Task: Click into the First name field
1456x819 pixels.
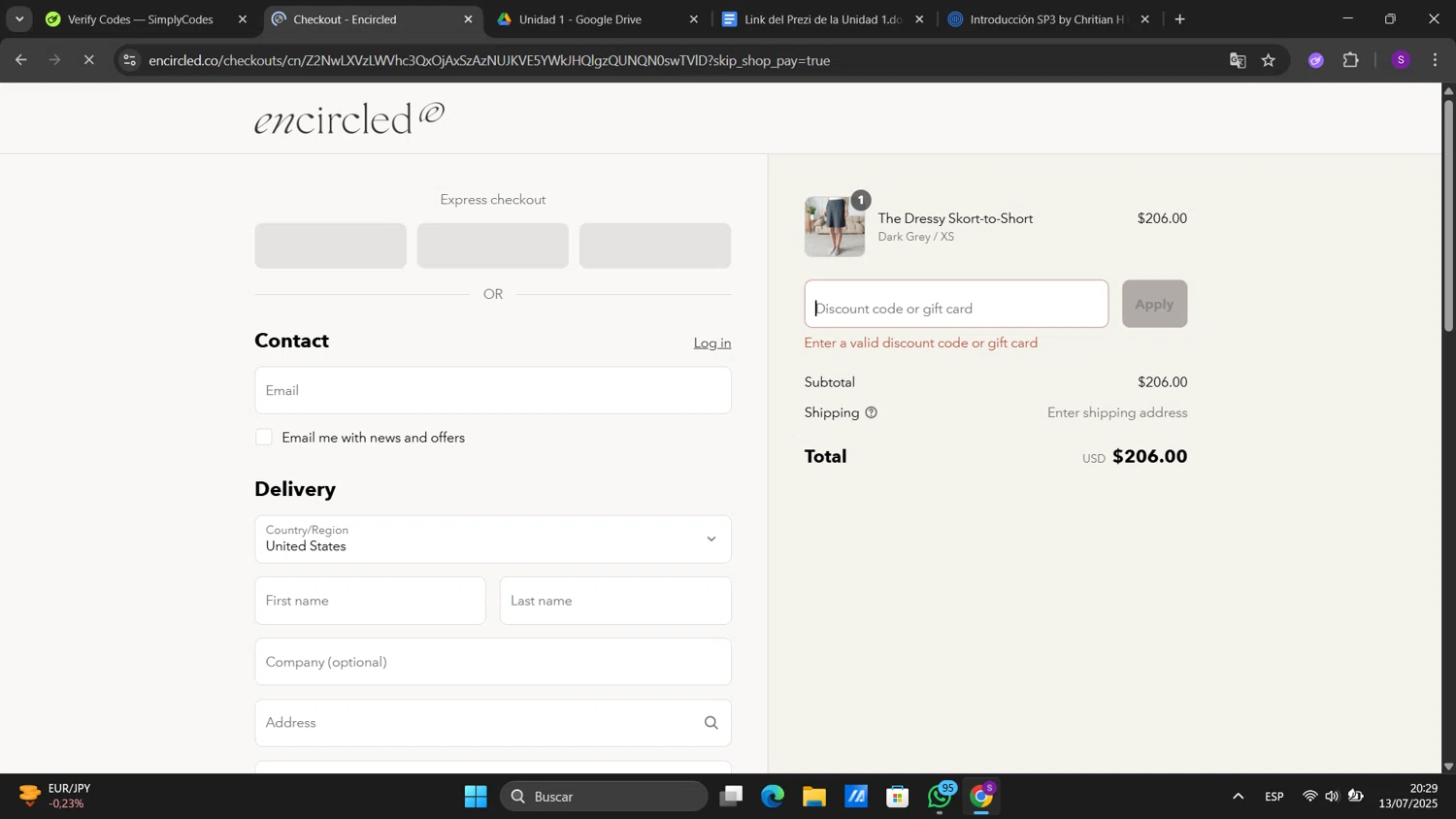Action: point(370,601)
